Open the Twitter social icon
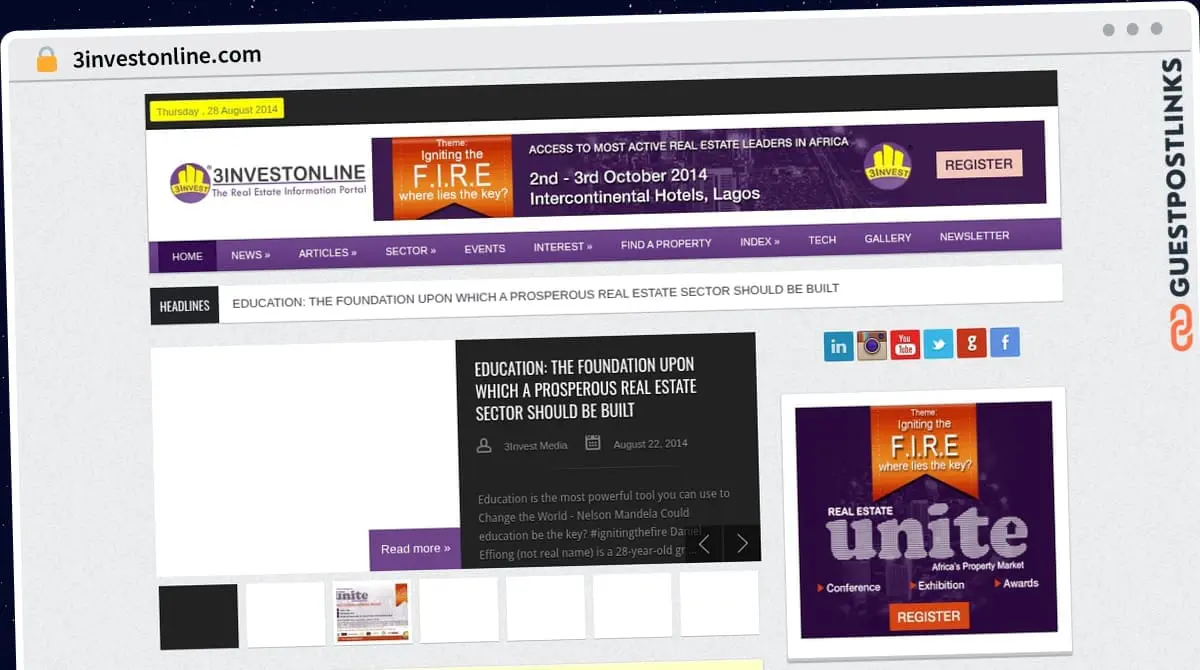This screenshot has width=1200, height=670. tap(938, 343)
